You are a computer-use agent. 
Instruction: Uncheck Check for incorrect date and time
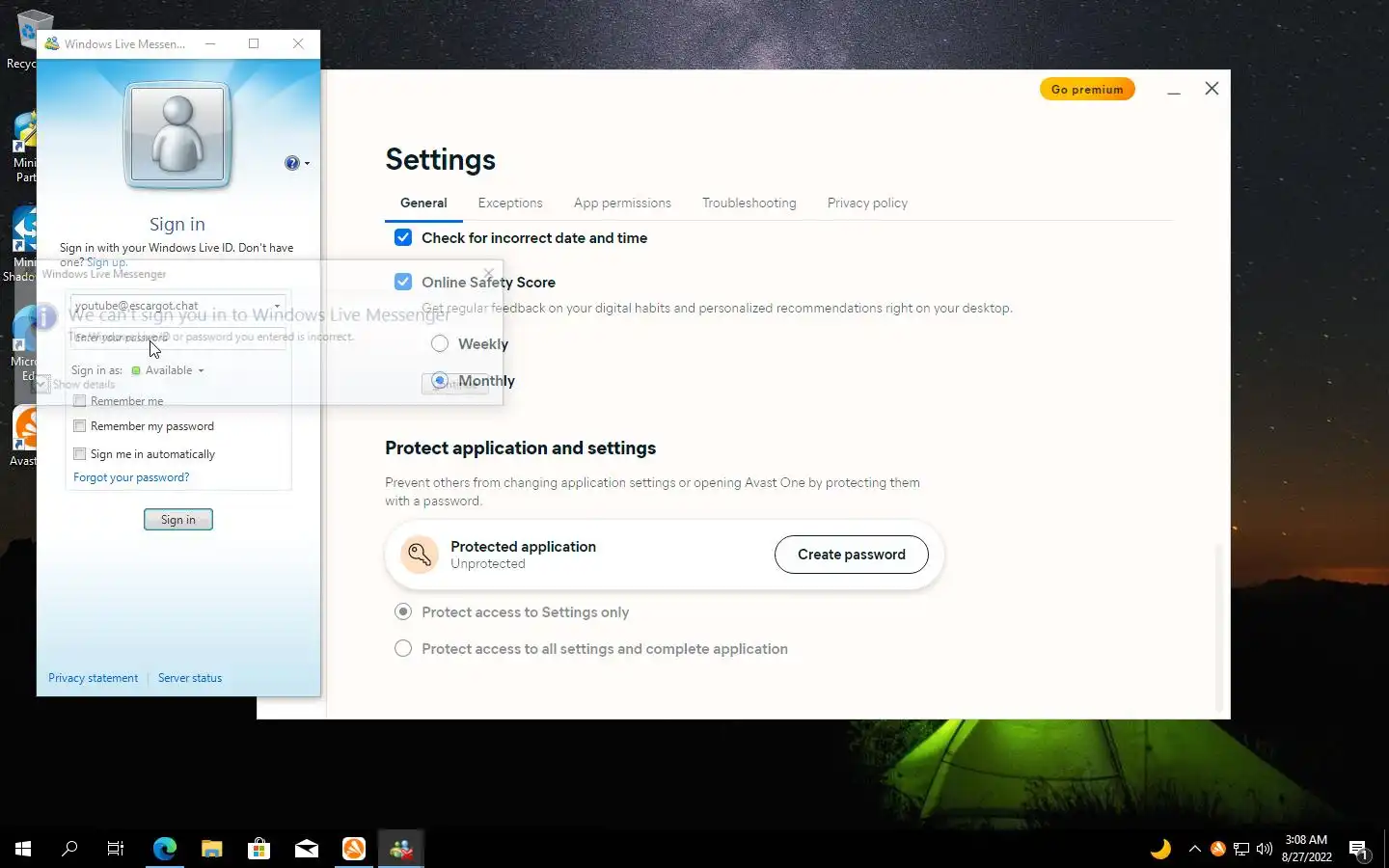[x=403, y=237]
